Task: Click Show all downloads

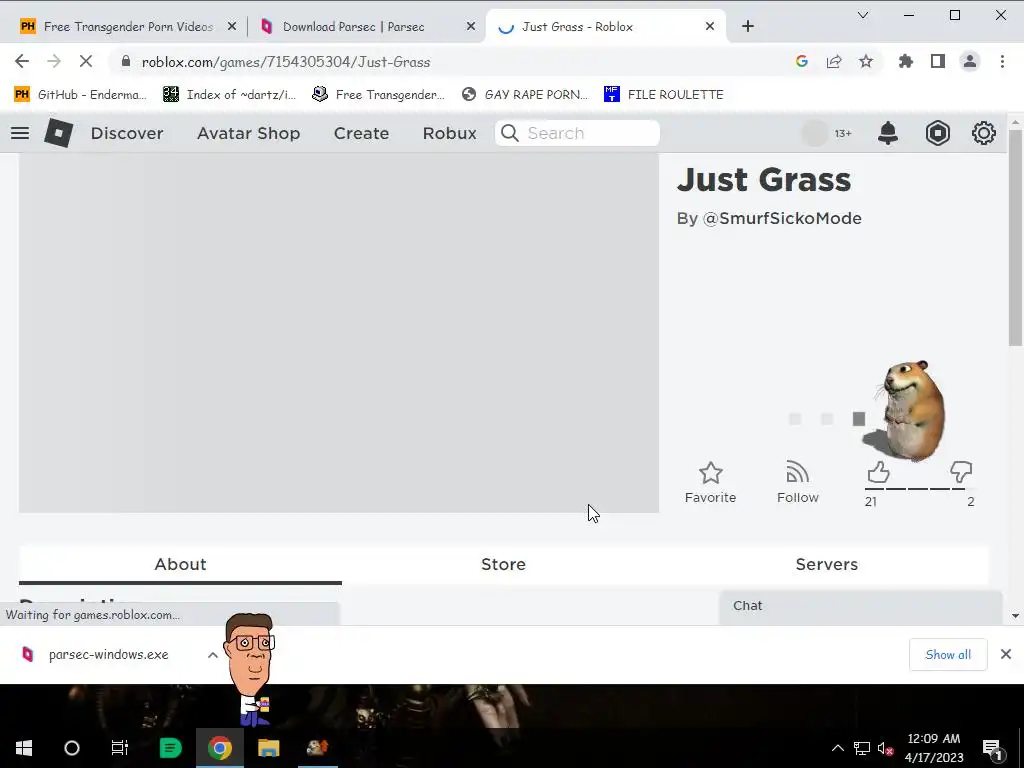Action: tap(948, 654)
